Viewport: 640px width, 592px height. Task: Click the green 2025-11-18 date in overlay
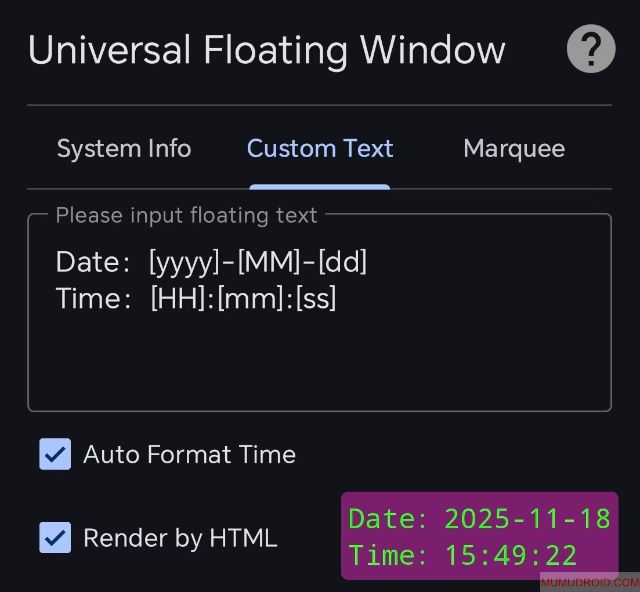pyautogui.click(x=527, y=518)
